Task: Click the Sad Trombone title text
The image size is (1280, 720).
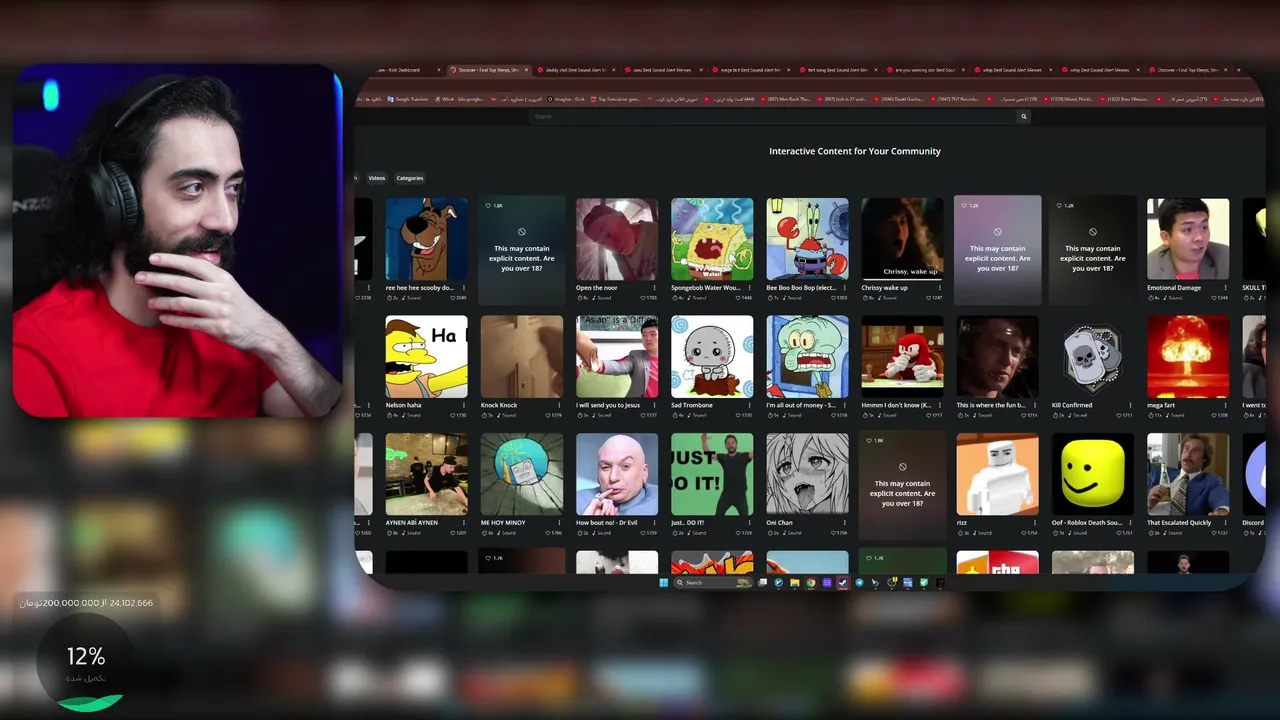Action: (692, 405)
